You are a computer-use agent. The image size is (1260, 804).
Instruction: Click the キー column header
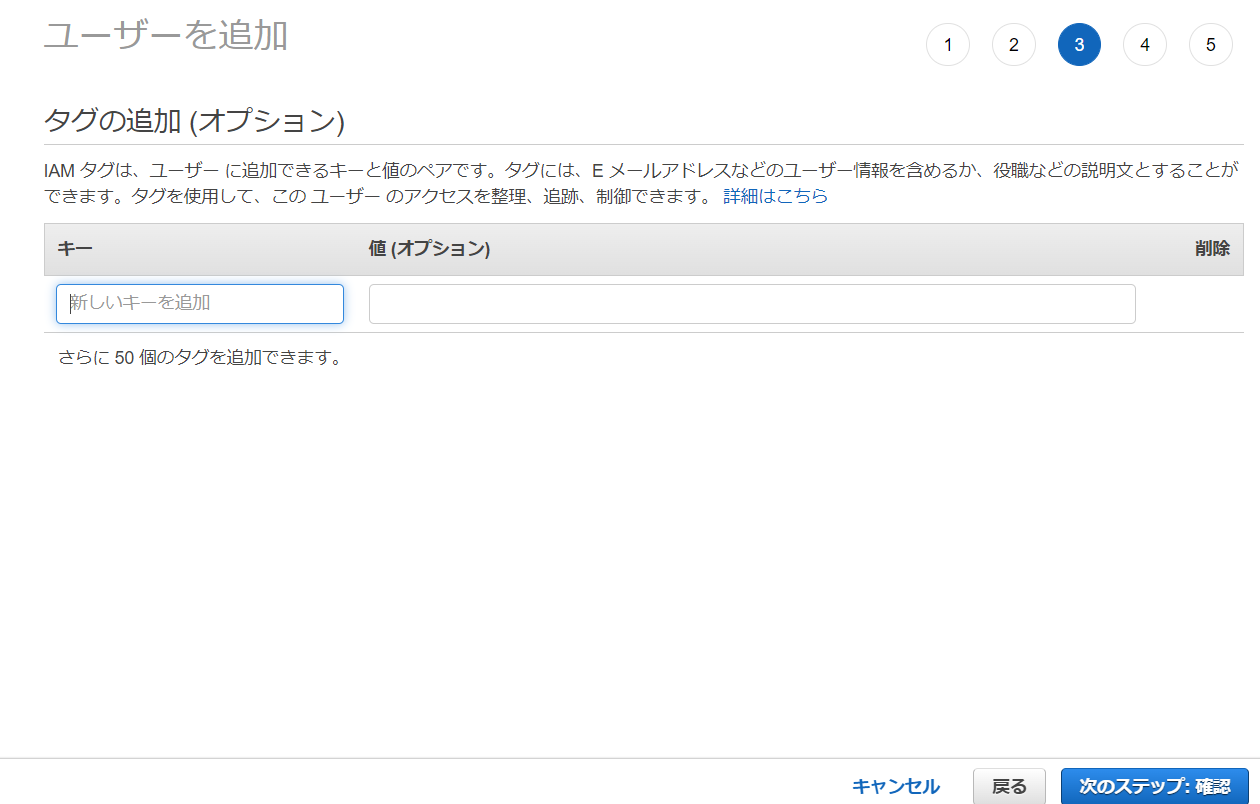[75, 249]
